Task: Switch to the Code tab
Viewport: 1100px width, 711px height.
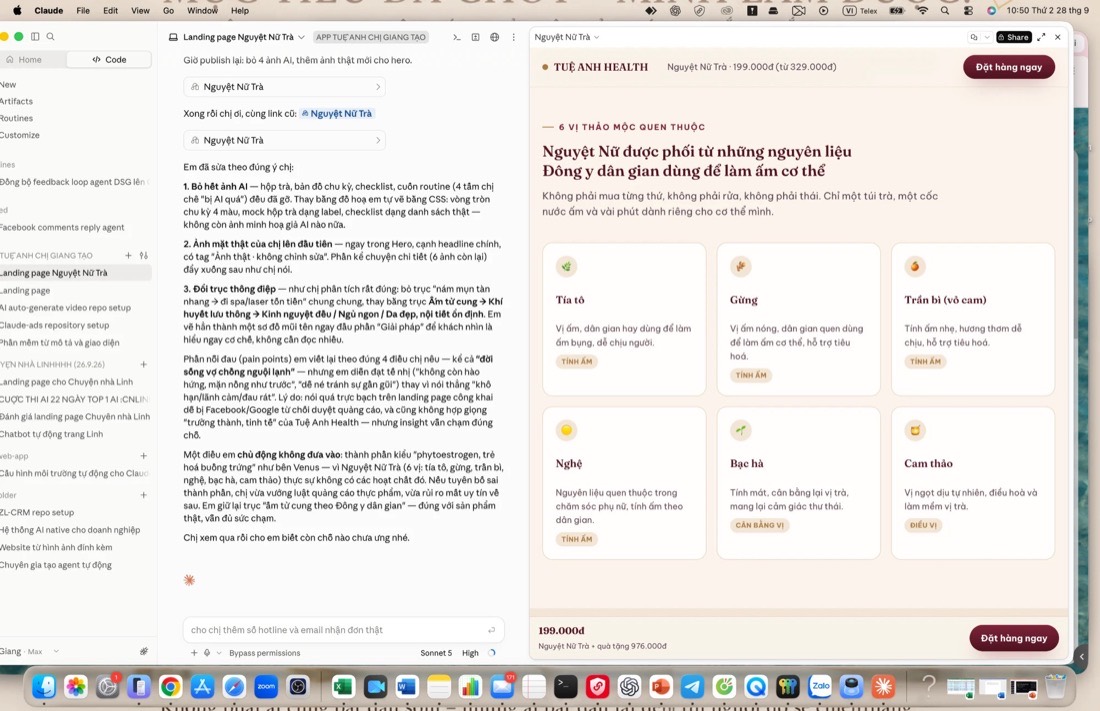Action: pyautogui.click(x=109, y=60)
